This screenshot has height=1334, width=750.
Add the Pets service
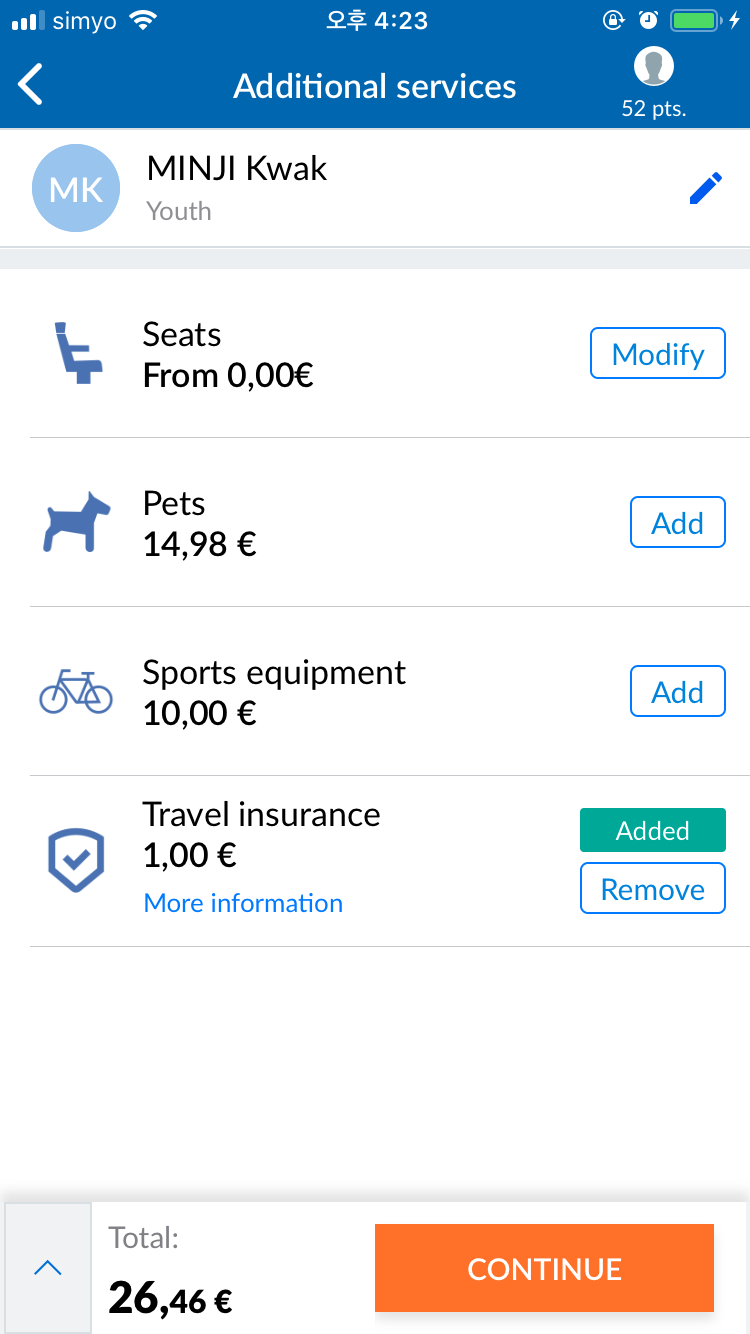click(x=678, y=522)
